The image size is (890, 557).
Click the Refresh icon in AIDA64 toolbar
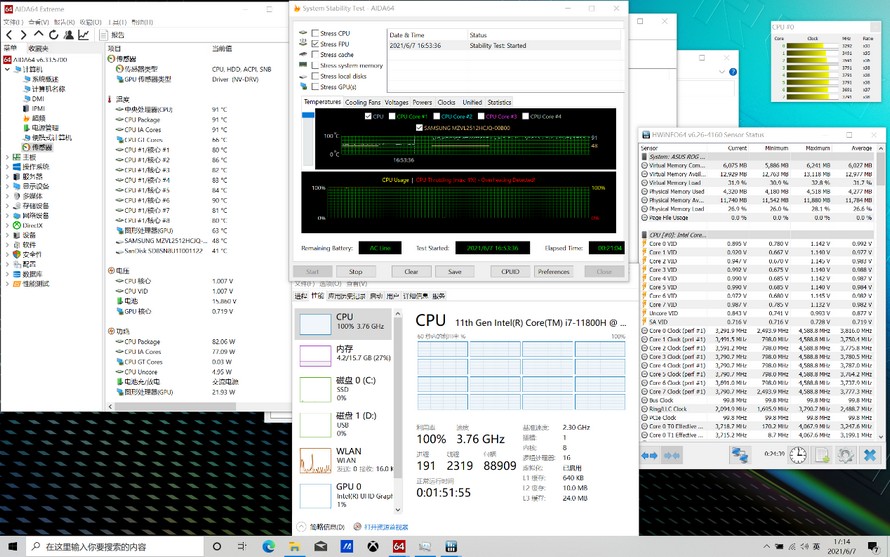point(54,35)
